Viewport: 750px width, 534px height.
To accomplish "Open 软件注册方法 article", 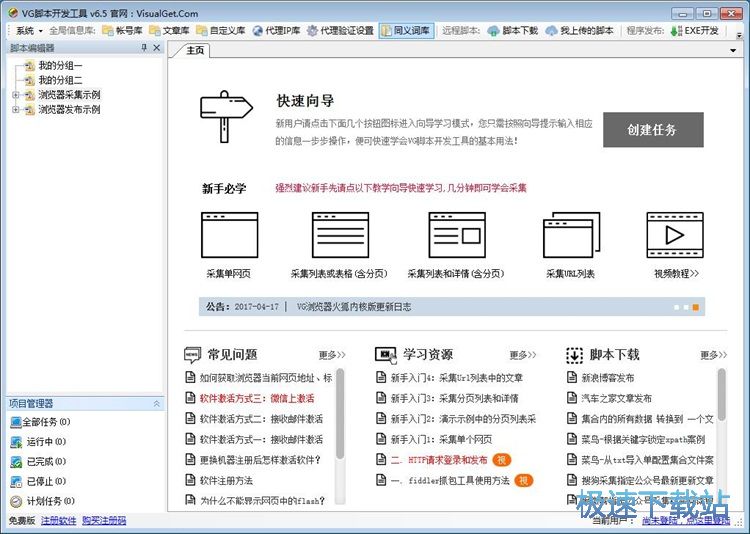I will (226, 480).
